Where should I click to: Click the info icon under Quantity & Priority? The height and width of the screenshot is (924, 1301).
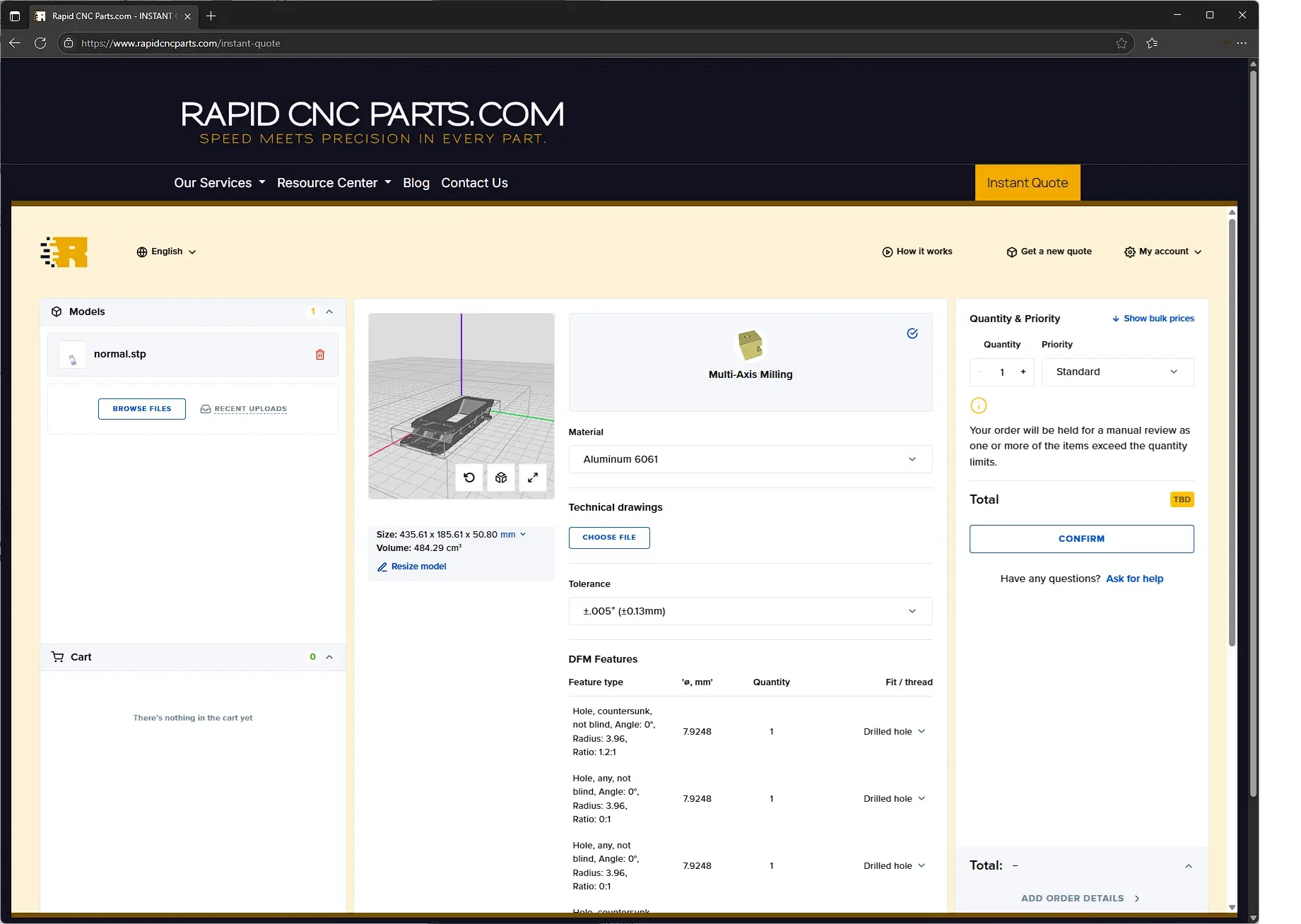[978, 405]
